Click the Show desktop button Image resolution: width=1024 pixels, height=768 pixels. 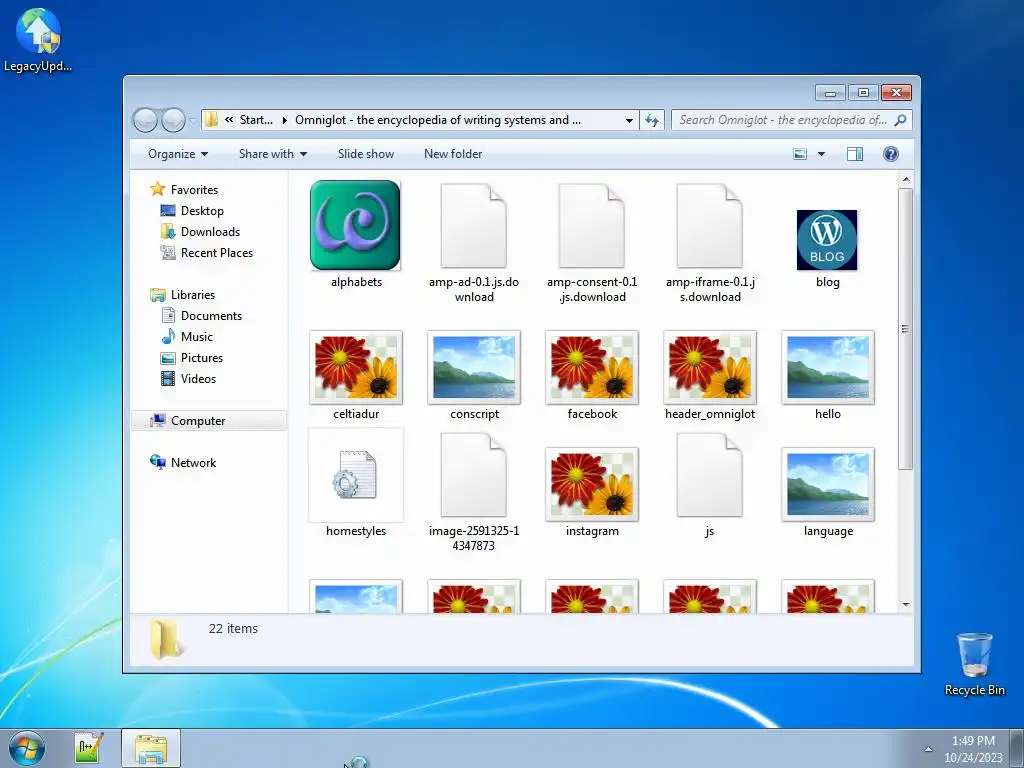[x=1017, y=748]
